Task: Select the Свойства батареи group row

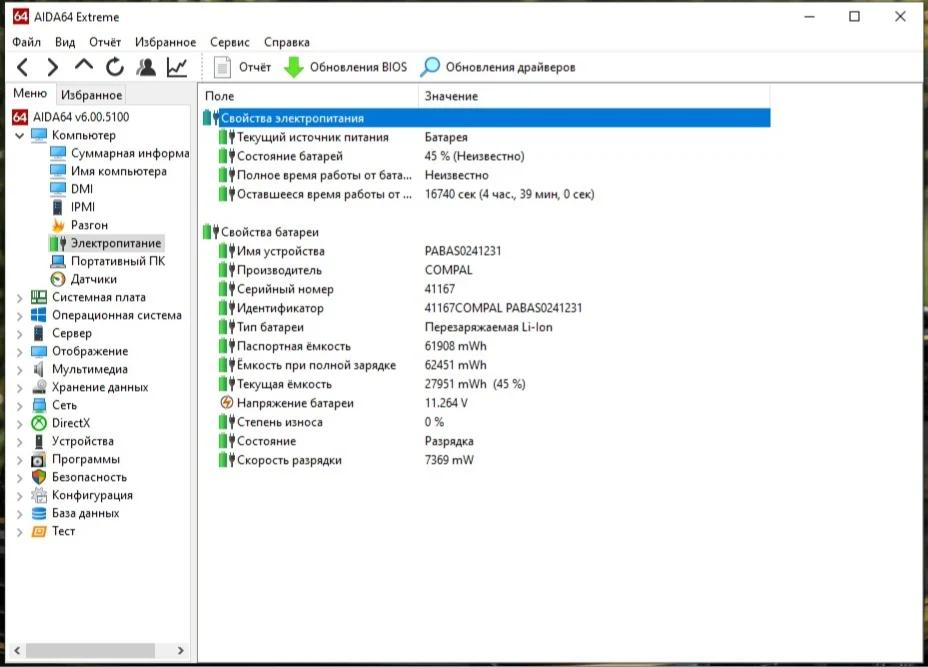Action: [x=486, y=232]
